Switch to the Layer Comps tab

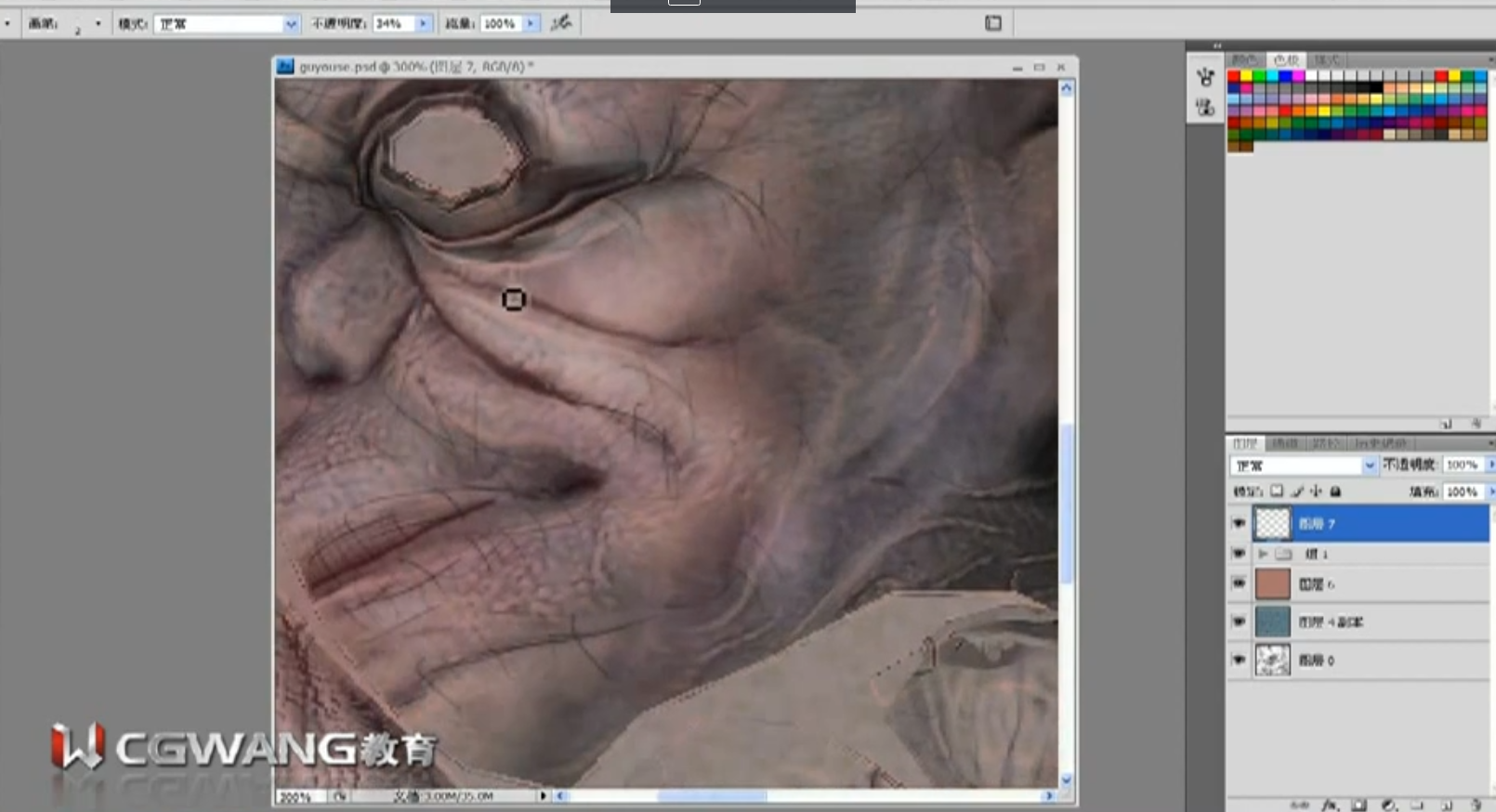(x=1380, y=443)
